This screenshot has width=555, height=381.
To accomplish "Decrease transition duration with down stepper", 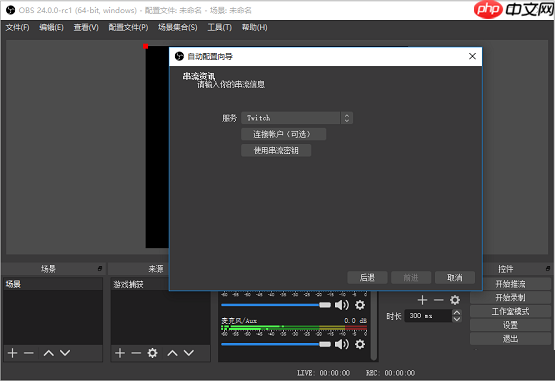I will (457, 319).
